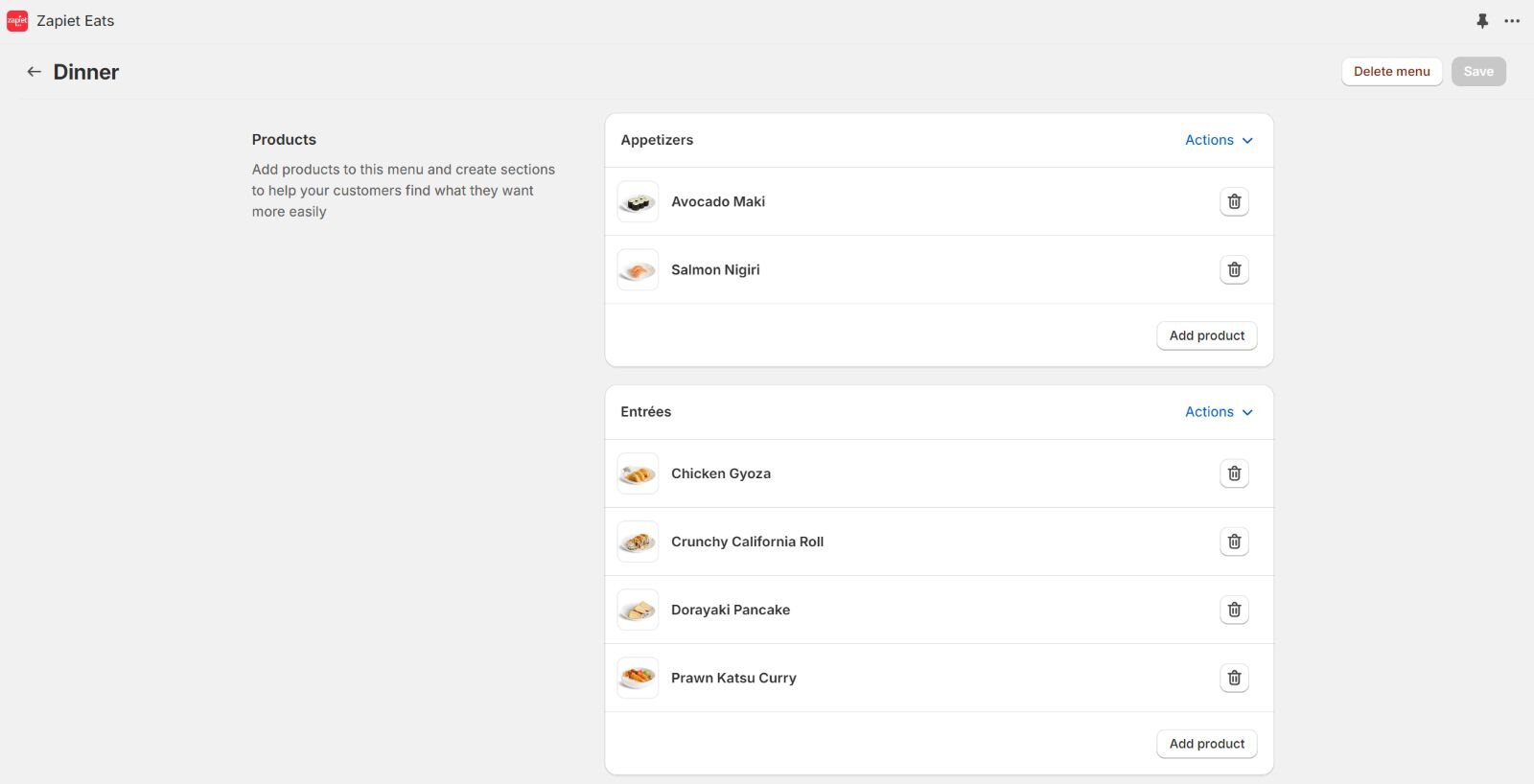
Task: Click the Zapiet Eats app logo
Action: point(17,21)
